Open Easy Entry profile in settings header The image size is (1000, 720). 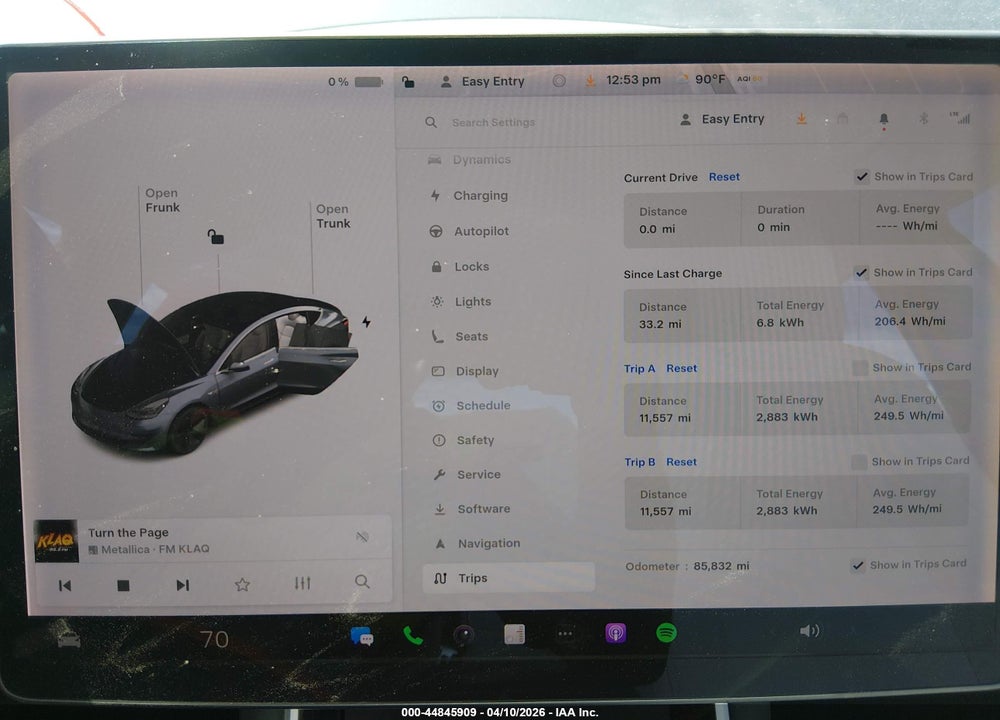point(722,119)
